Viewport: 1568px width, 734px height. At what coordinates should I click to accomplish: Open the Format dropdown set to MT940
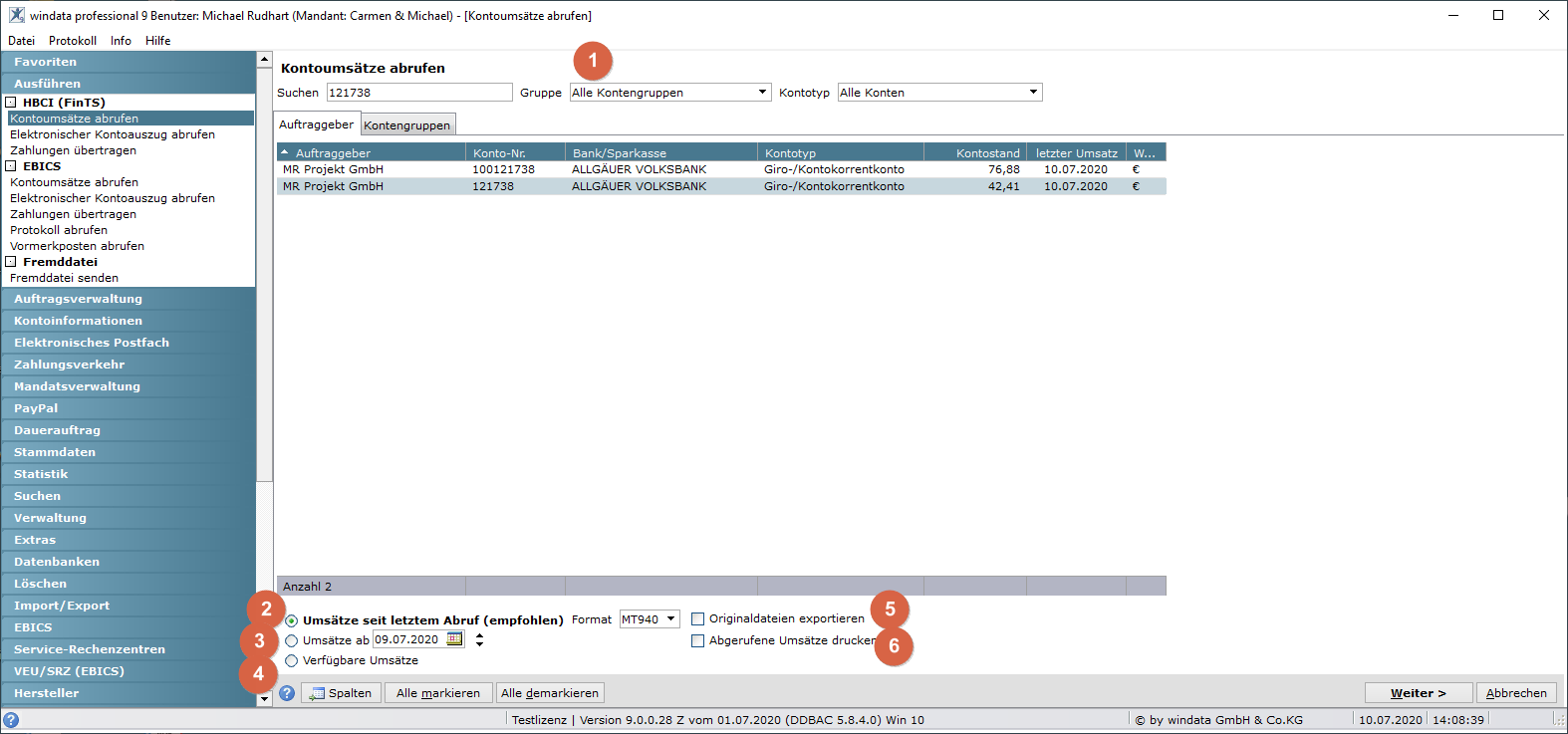pyautogui.click(x=650, y=619)
